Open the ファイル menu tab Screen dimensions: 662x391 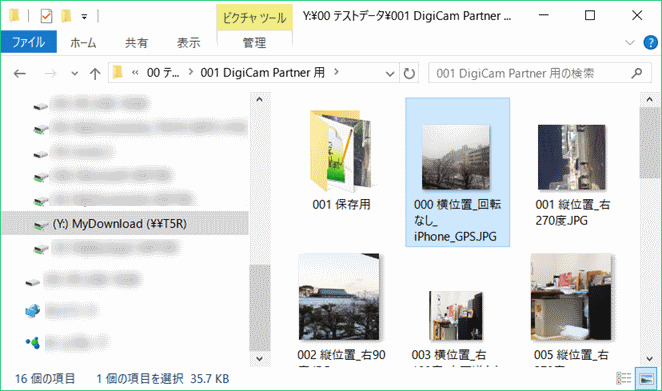click(28, 42)
